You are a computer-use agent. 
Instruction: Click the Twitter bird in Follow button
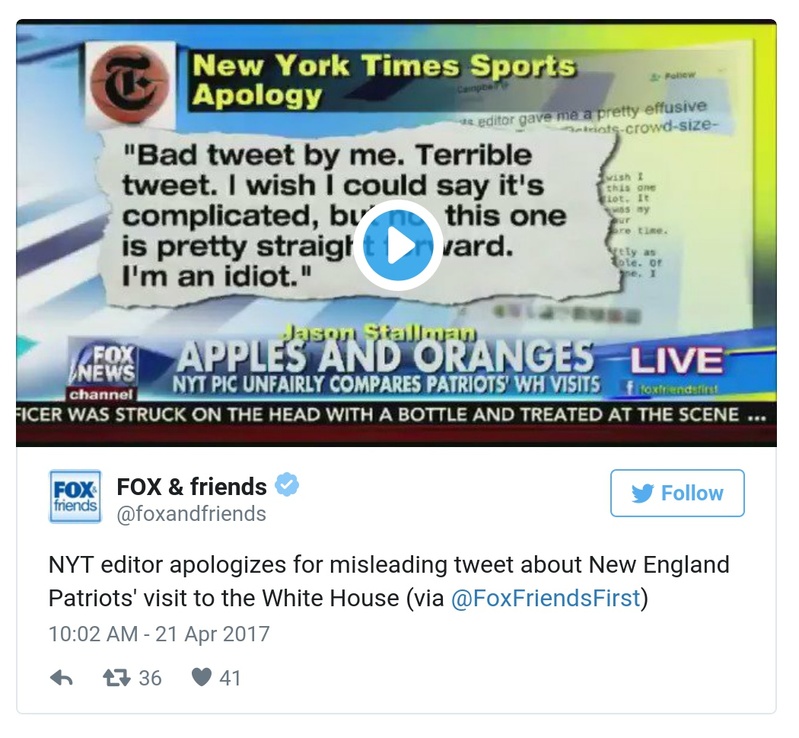click(643, 493)
